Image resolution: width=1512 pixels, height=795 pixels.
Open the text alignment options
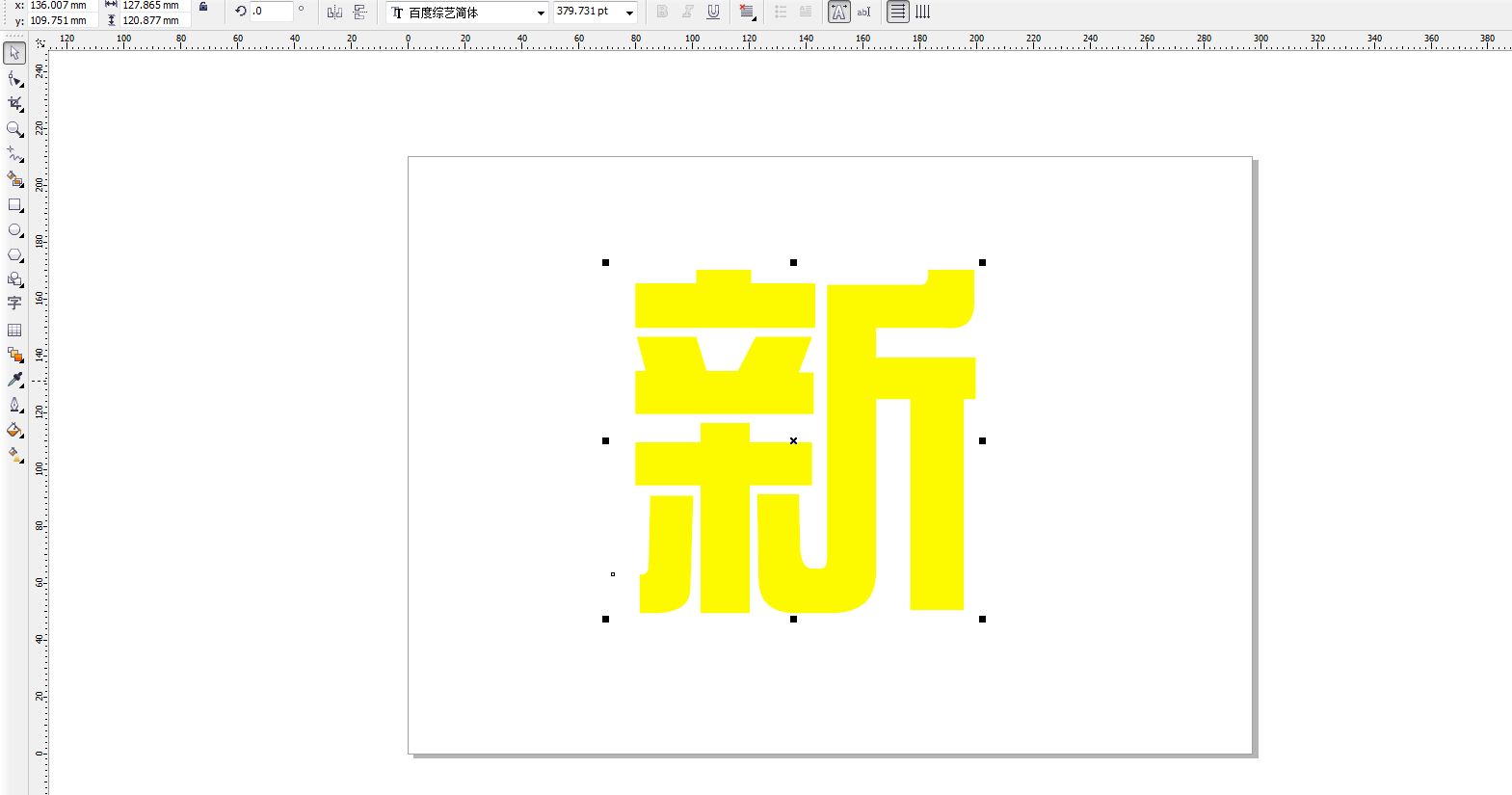point(747,12)
